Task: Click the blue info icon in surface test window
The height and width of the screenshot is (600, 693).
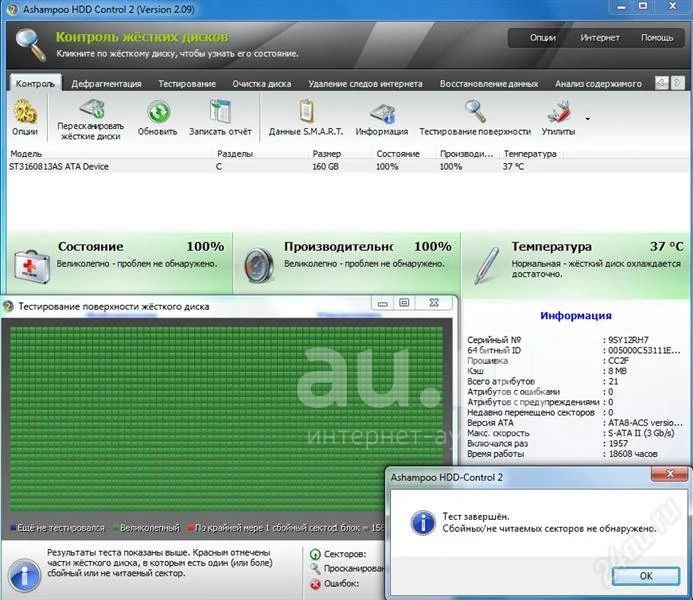Action: click(25, 575)
